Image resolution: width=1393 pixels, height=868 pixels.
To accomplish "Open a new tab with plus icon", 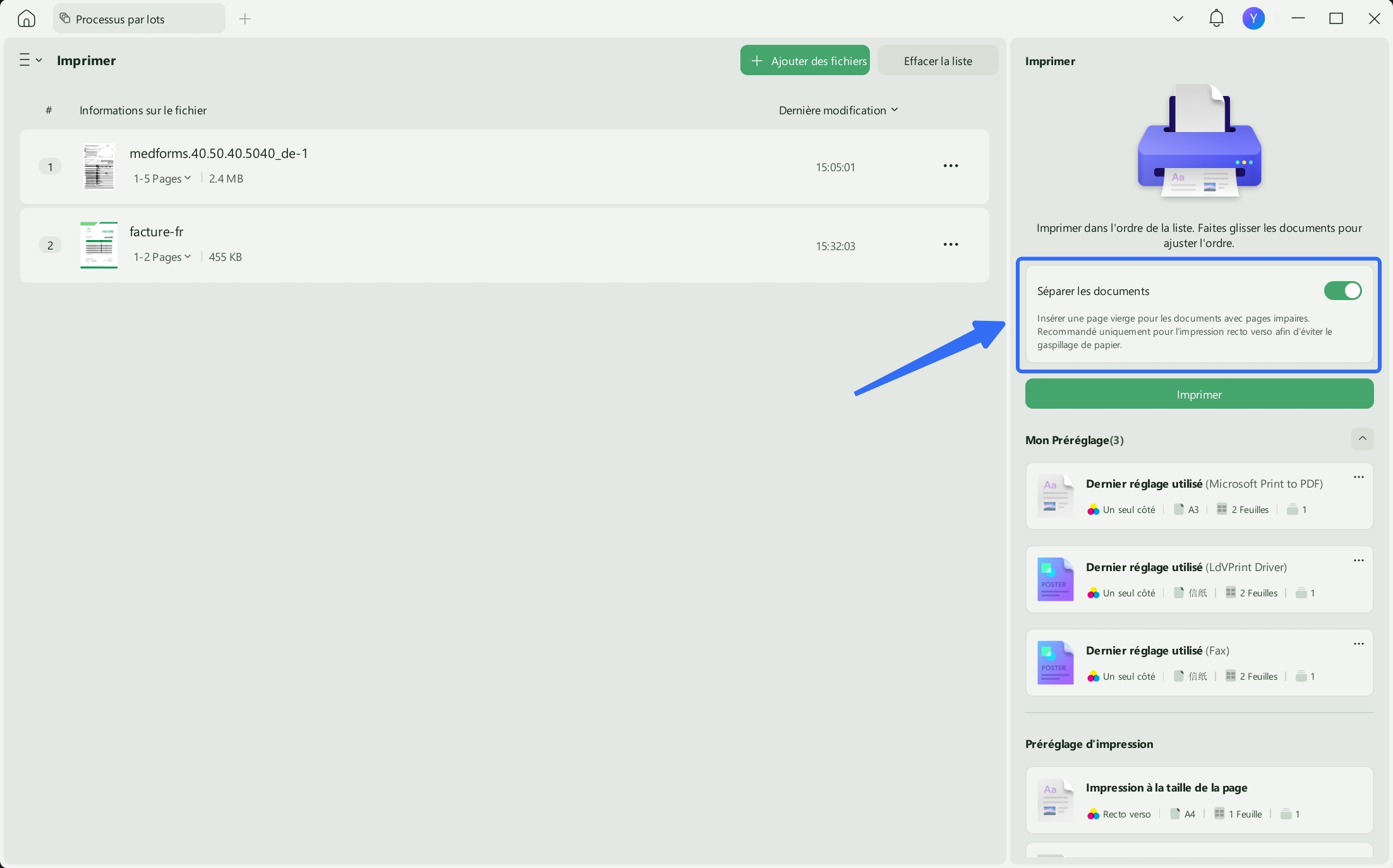I will click(245, 19).
